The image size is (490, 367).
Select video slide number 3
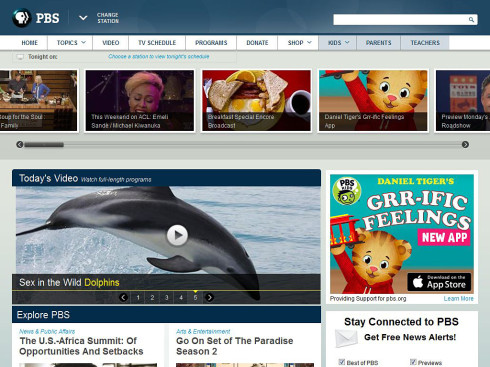pos(167,297)
